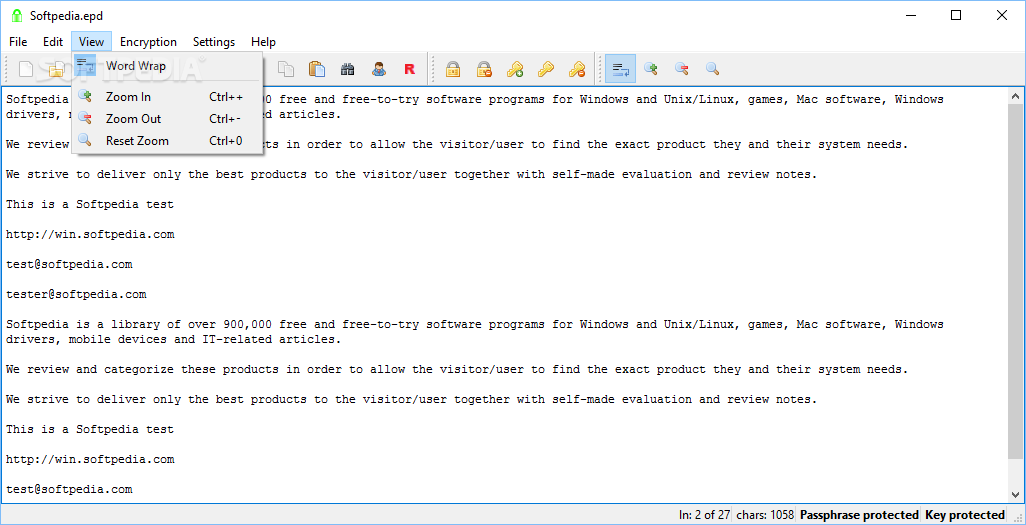Click the last test@softpedia.com line

[x=69, y=489]
